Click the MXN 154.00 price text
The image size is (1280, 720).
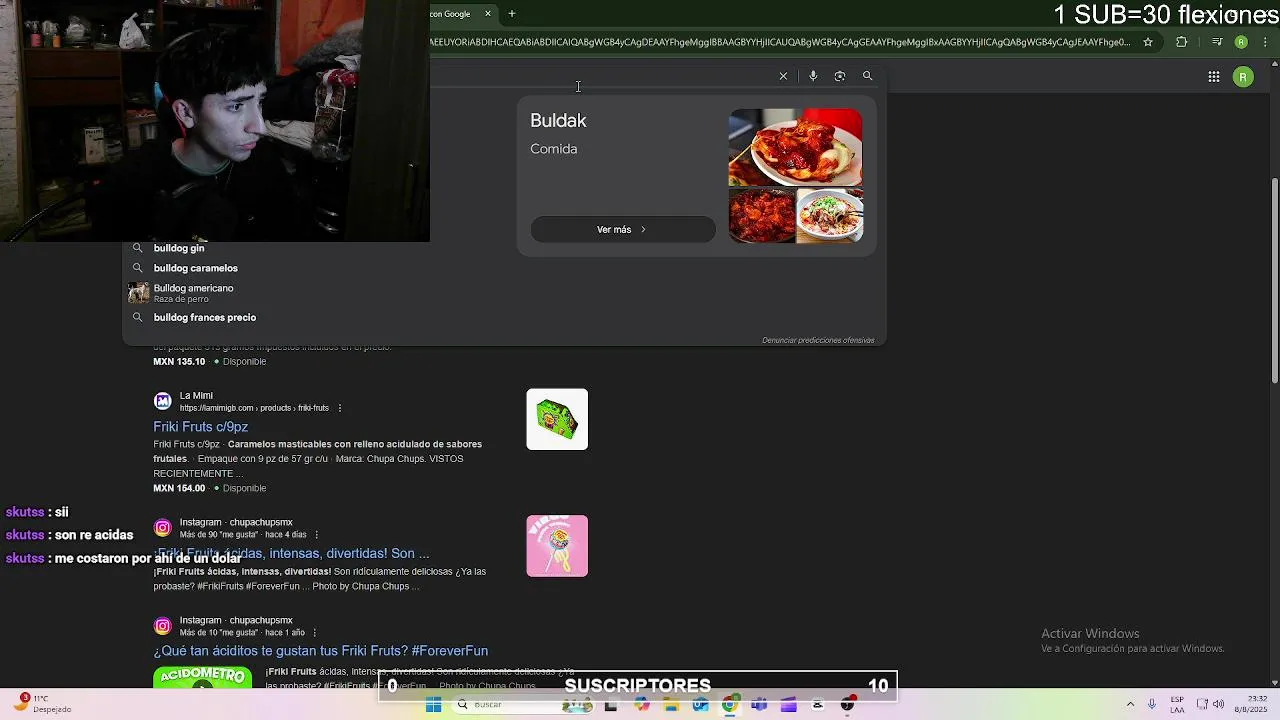[179, 488]
